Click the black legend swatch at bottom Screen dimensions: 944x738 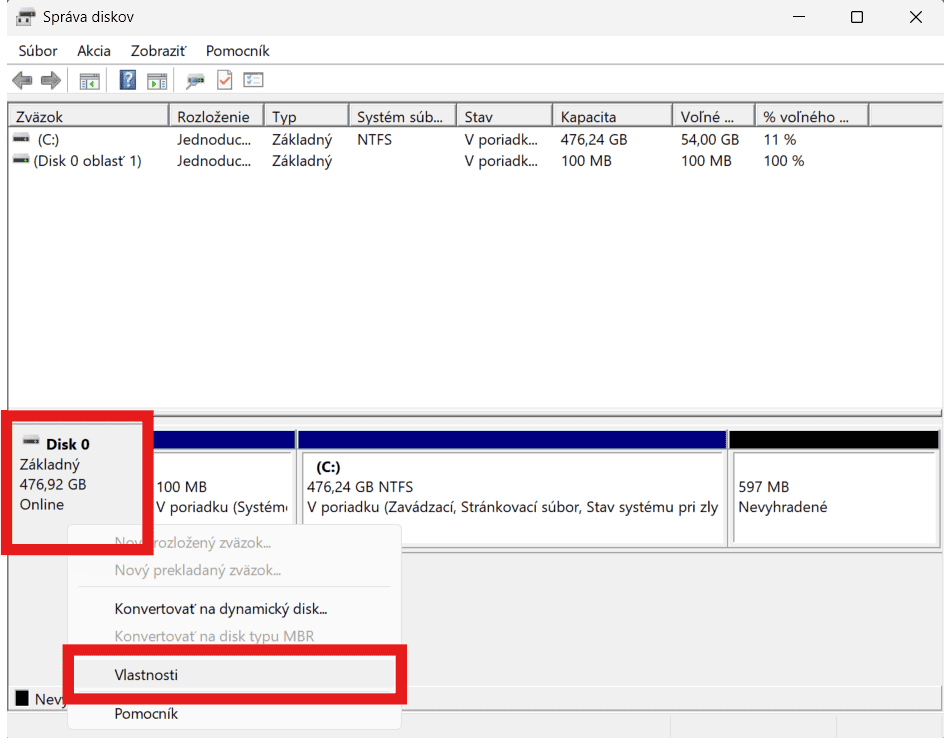pyautogui.click(x=22, y=698)
